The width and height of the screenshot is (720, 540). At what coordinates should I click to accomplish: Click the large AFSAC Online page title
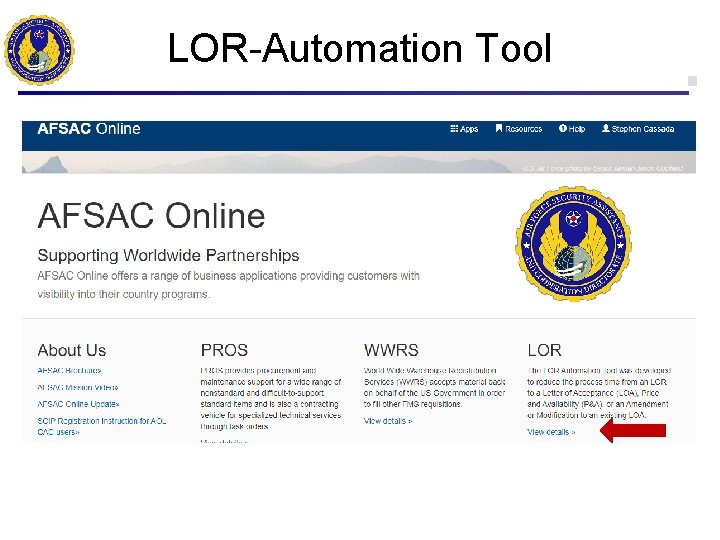click(x=151, y=216)
